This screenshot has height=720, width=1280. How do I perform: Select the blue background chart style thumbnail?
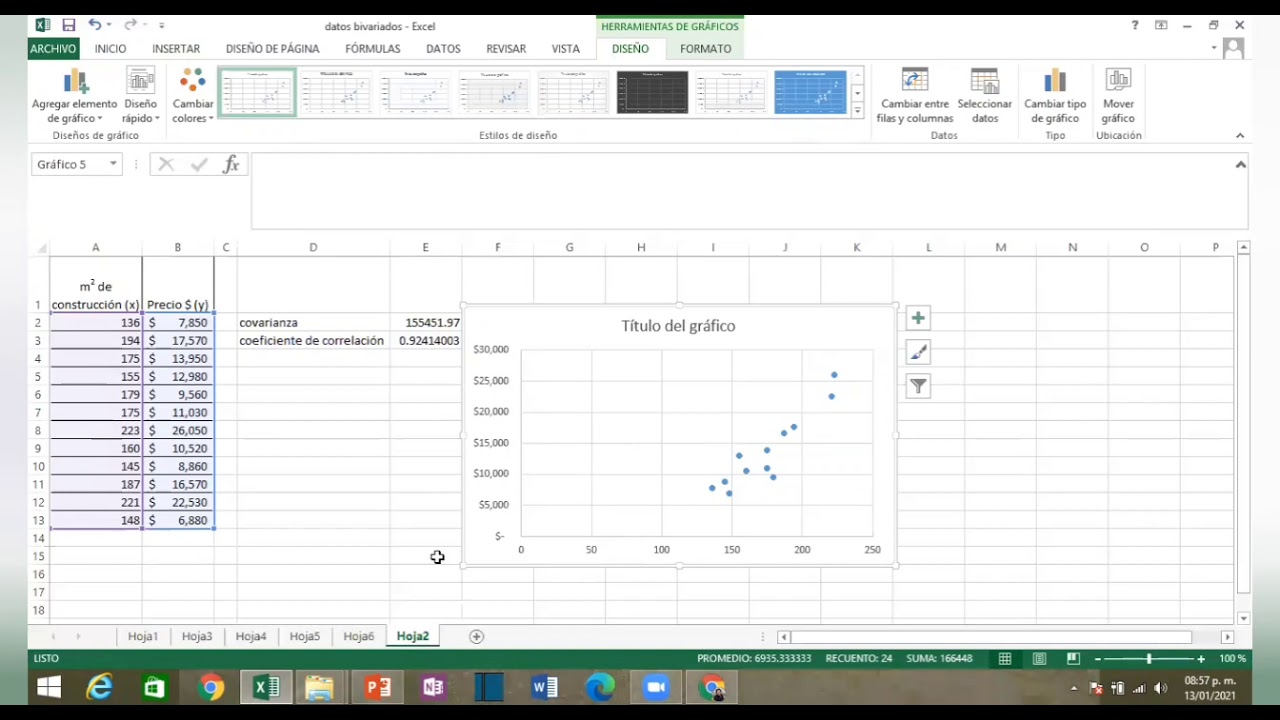[x=810, y=92]
